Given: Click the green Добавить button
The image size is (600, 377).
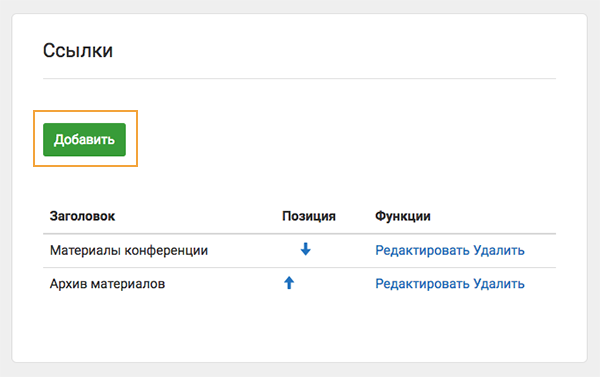Looking at the screenshot, I should point(84,139).
